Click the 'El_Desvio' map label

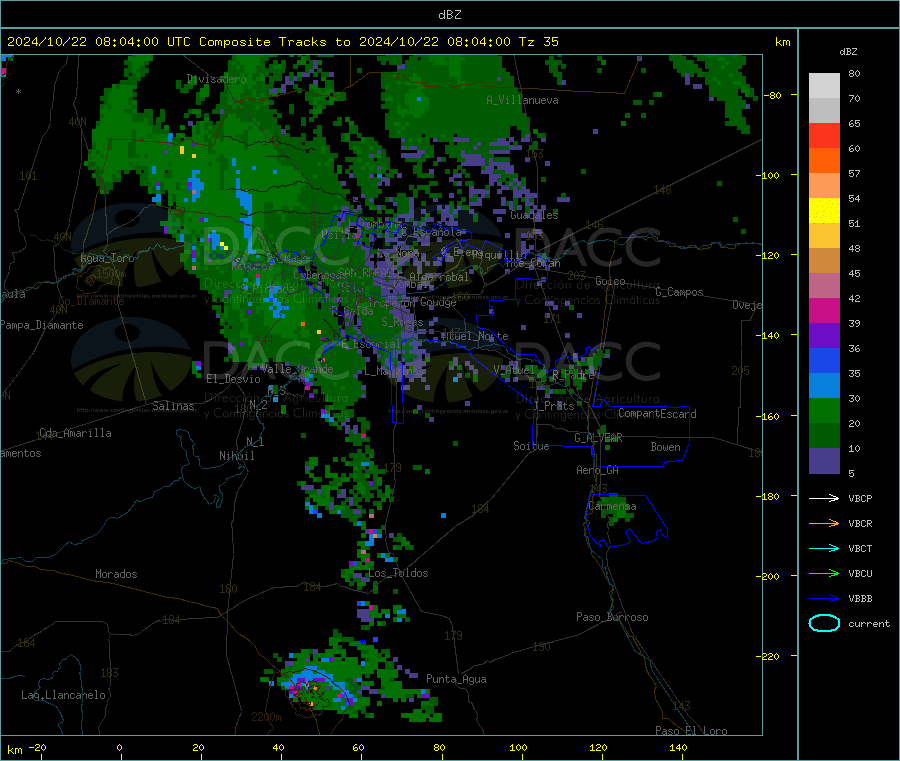[233, 379]
